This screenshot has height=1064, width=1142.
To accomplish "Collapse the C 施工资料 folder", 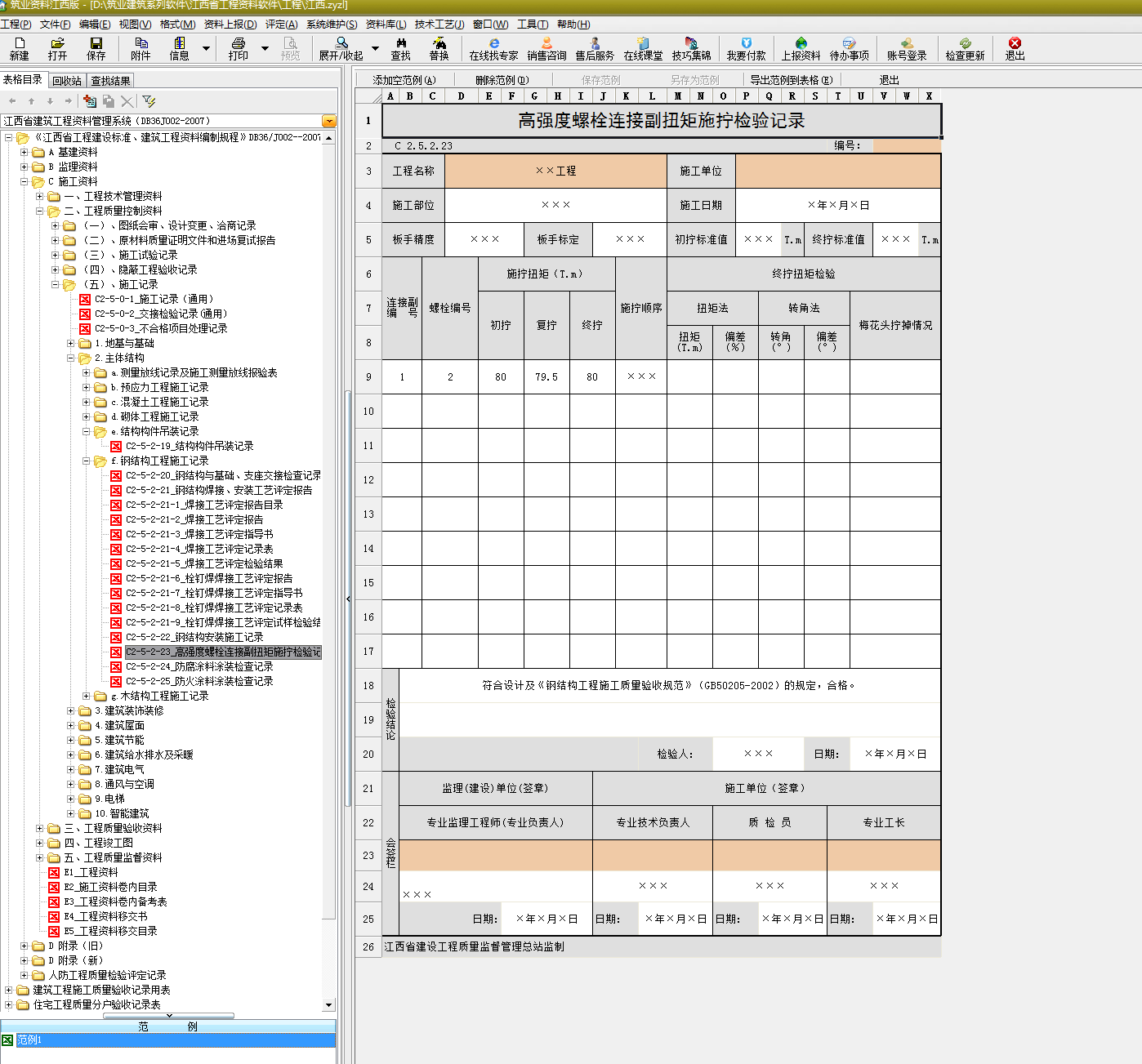I will coord(25,181).
